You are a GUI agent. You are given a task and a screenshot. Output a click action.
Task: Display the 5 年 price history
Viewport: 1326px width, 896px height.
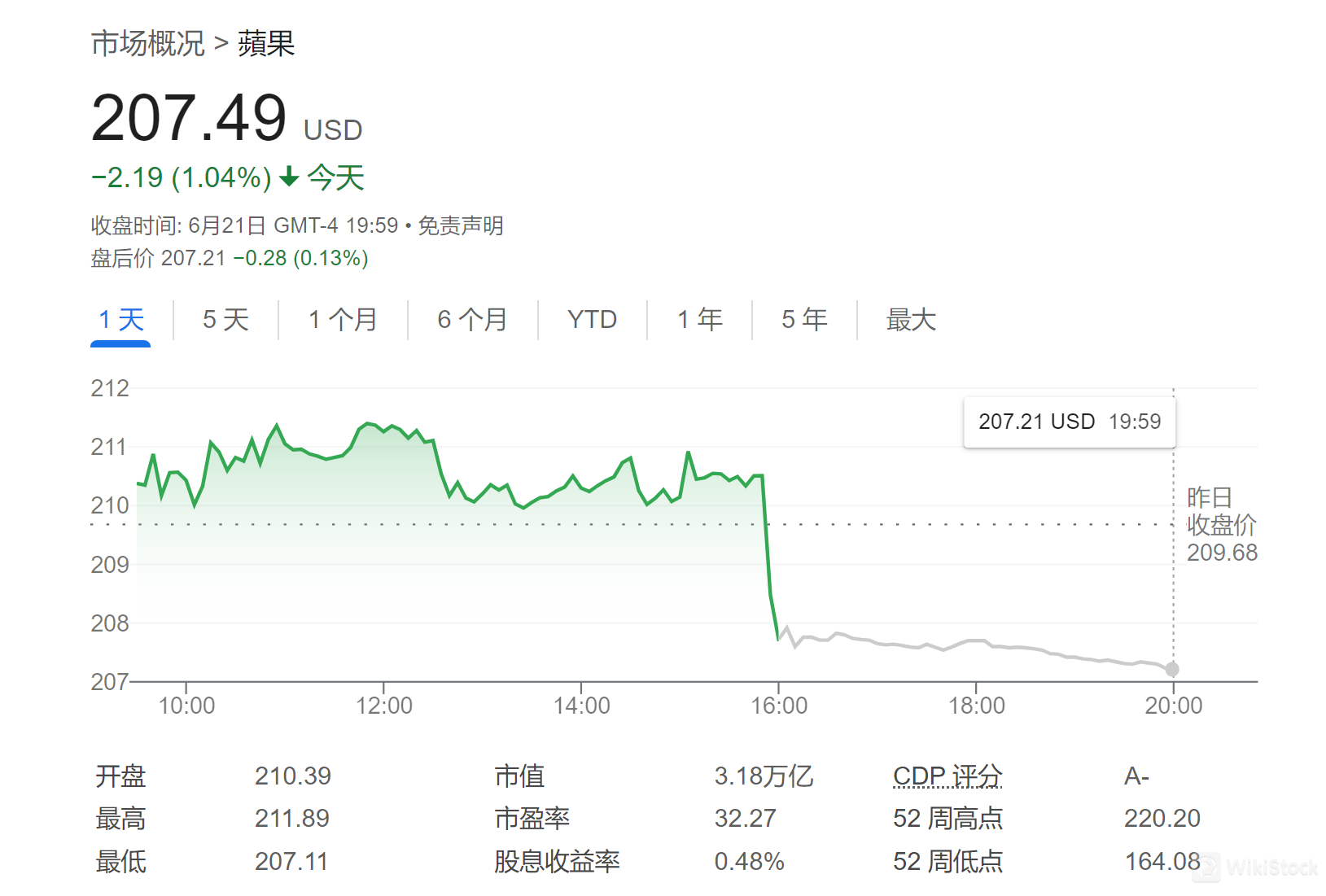(x=804, y=320)
